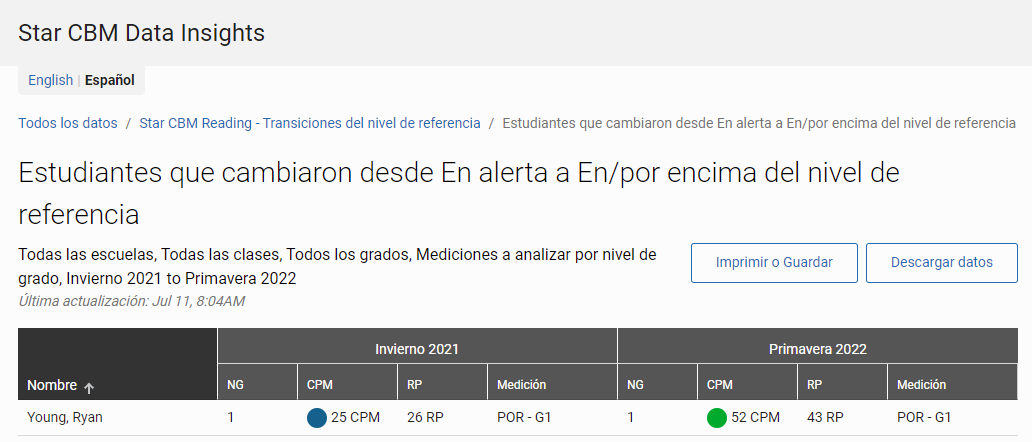Click the Star CBM Data Insights title

pos(142,33)
